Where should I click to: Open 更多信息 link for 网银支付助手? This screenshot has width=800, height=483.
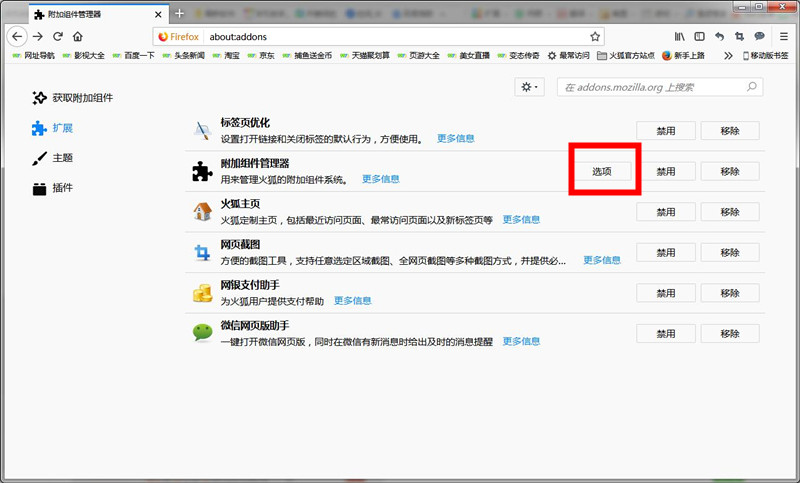tap(352, 300)
